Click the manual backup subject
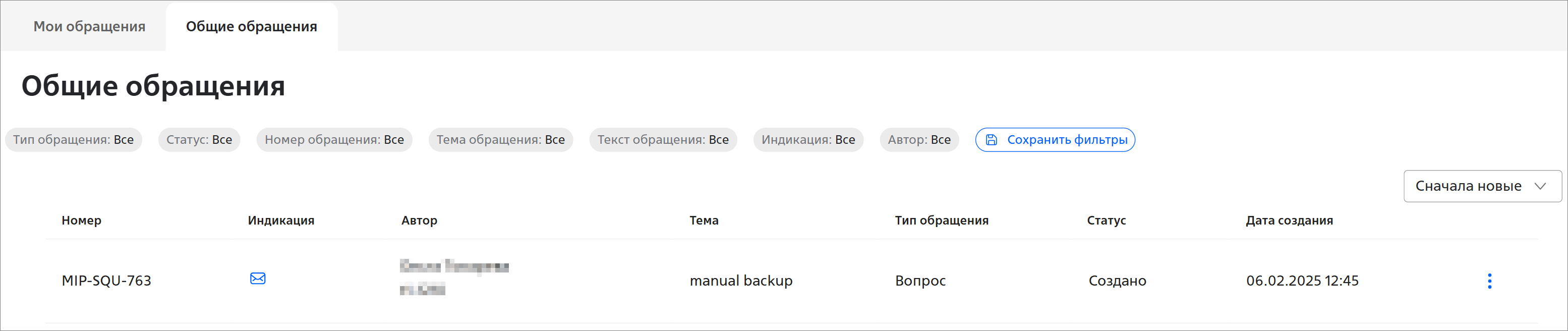The height and width of the screenshot is (331, 1568). (741, 281)
